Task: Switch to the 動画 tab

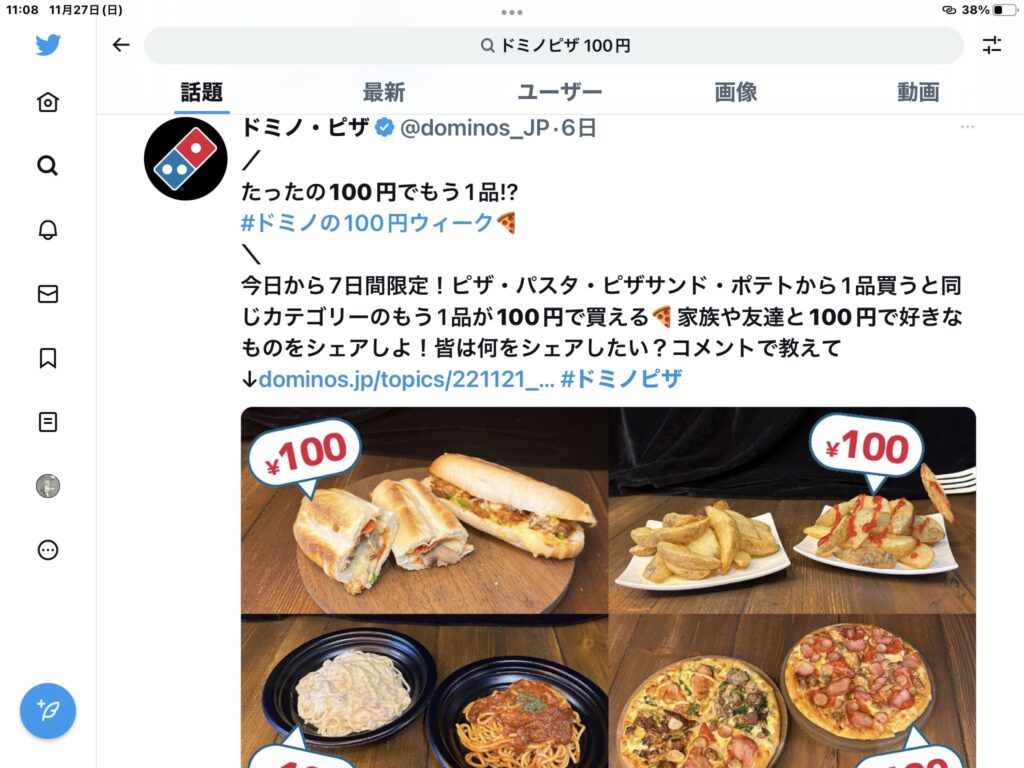Action: click(918, 92)
